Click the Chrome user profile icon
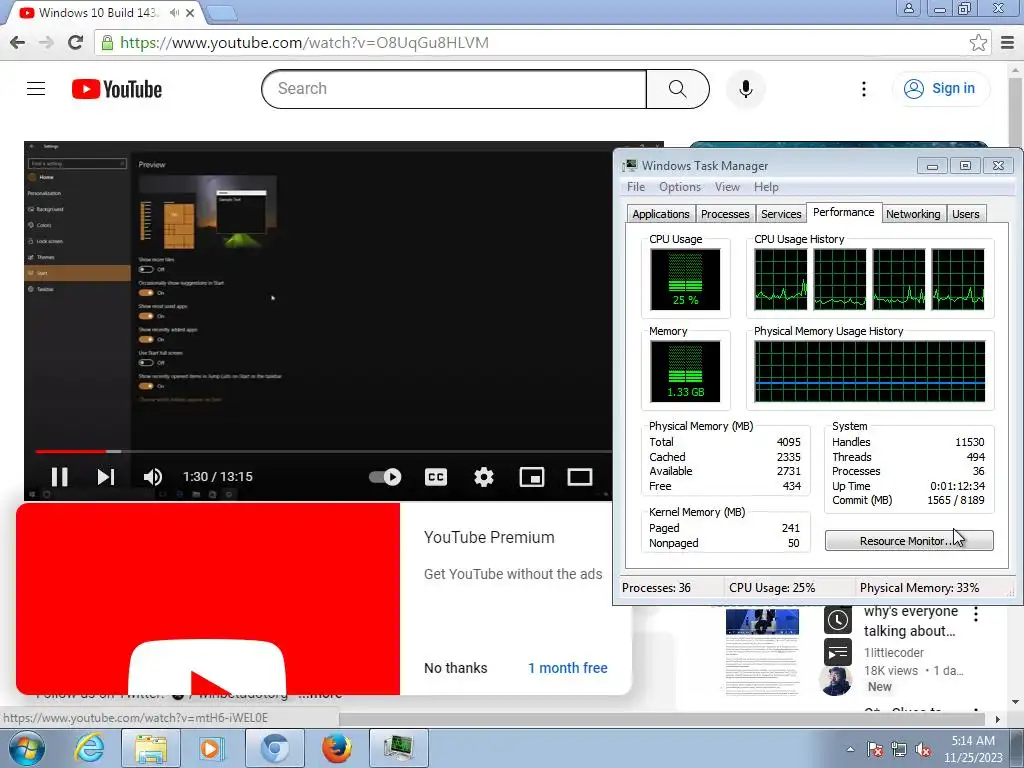Image resolution: width=1024 pixels, height=768 pixels. click(x=908, y=8)
